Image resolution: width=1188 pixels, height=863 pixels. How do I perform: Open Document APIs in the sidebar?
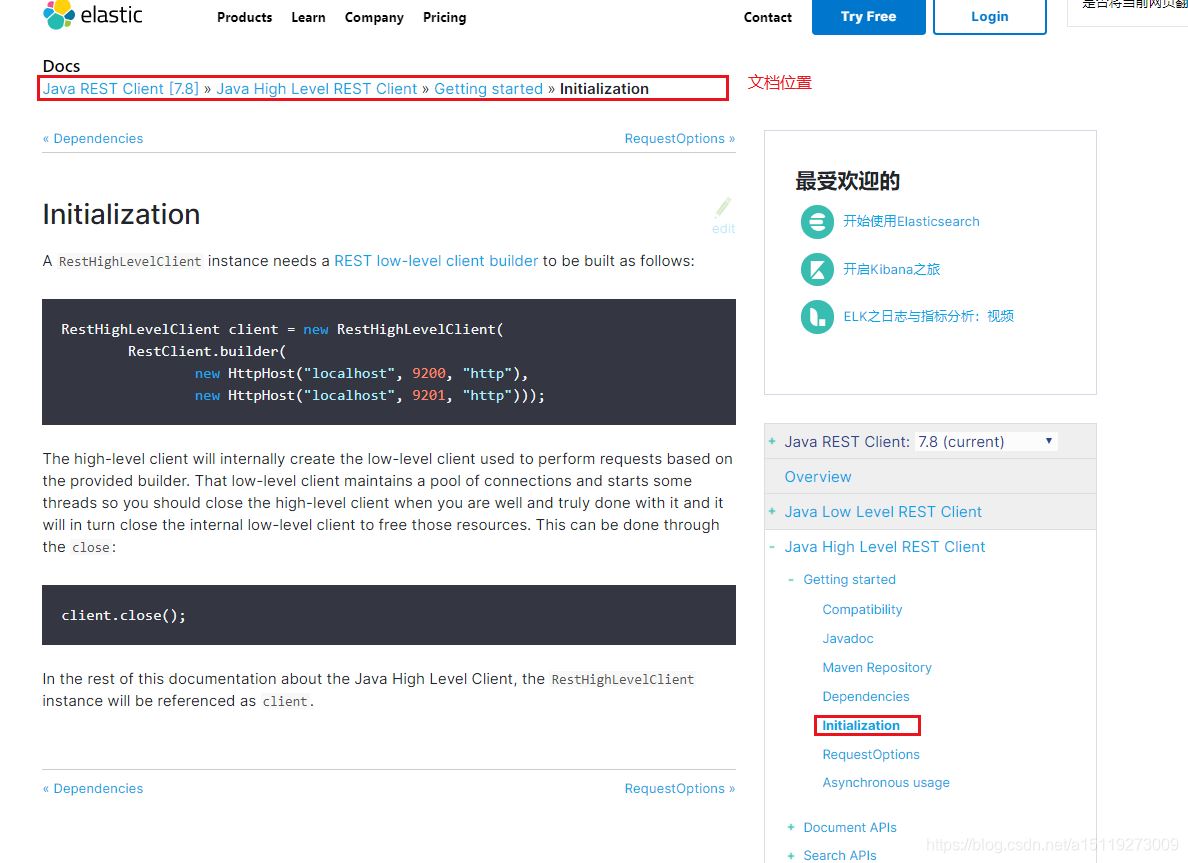pos(850,827)
